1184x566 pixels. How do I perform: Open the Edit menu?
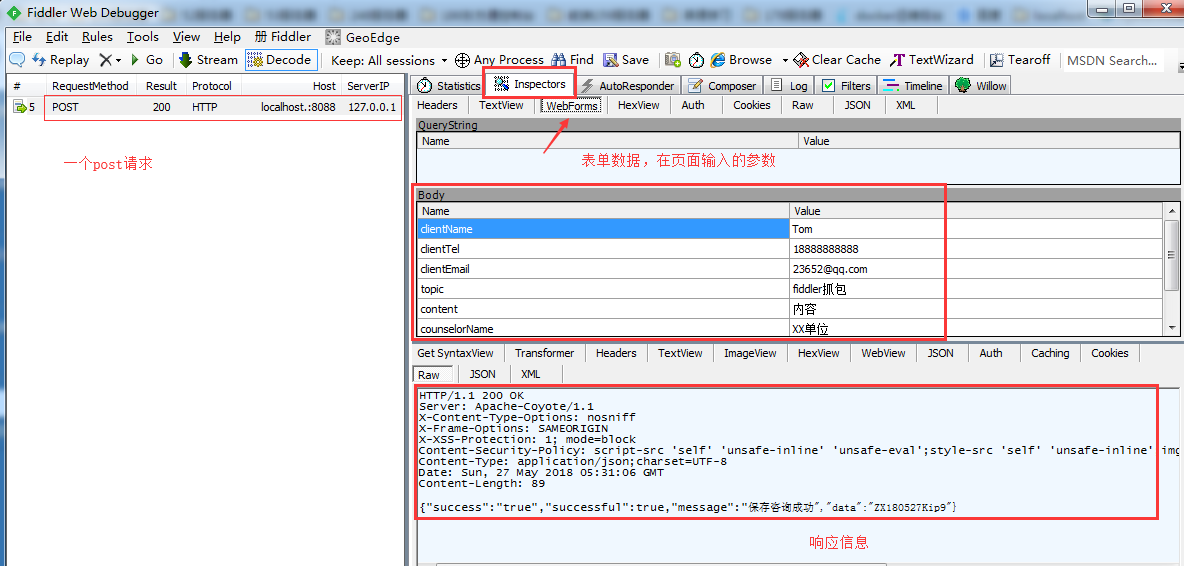pyautogui.click(x=57, y=37)
